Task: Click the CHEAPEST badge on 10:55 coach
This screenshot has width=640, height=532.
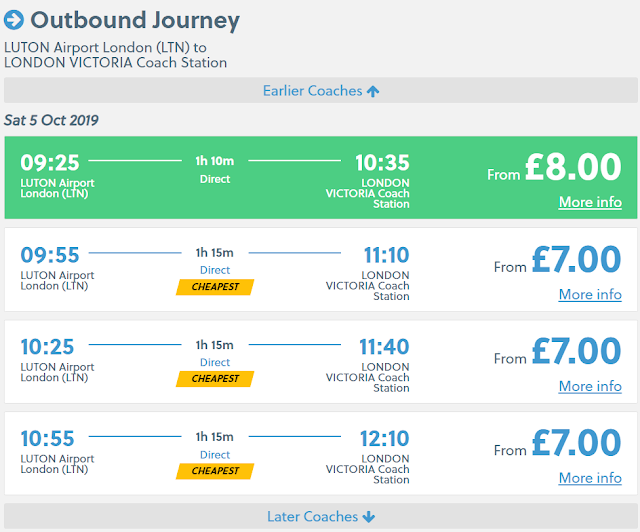Action: [215, 471]
